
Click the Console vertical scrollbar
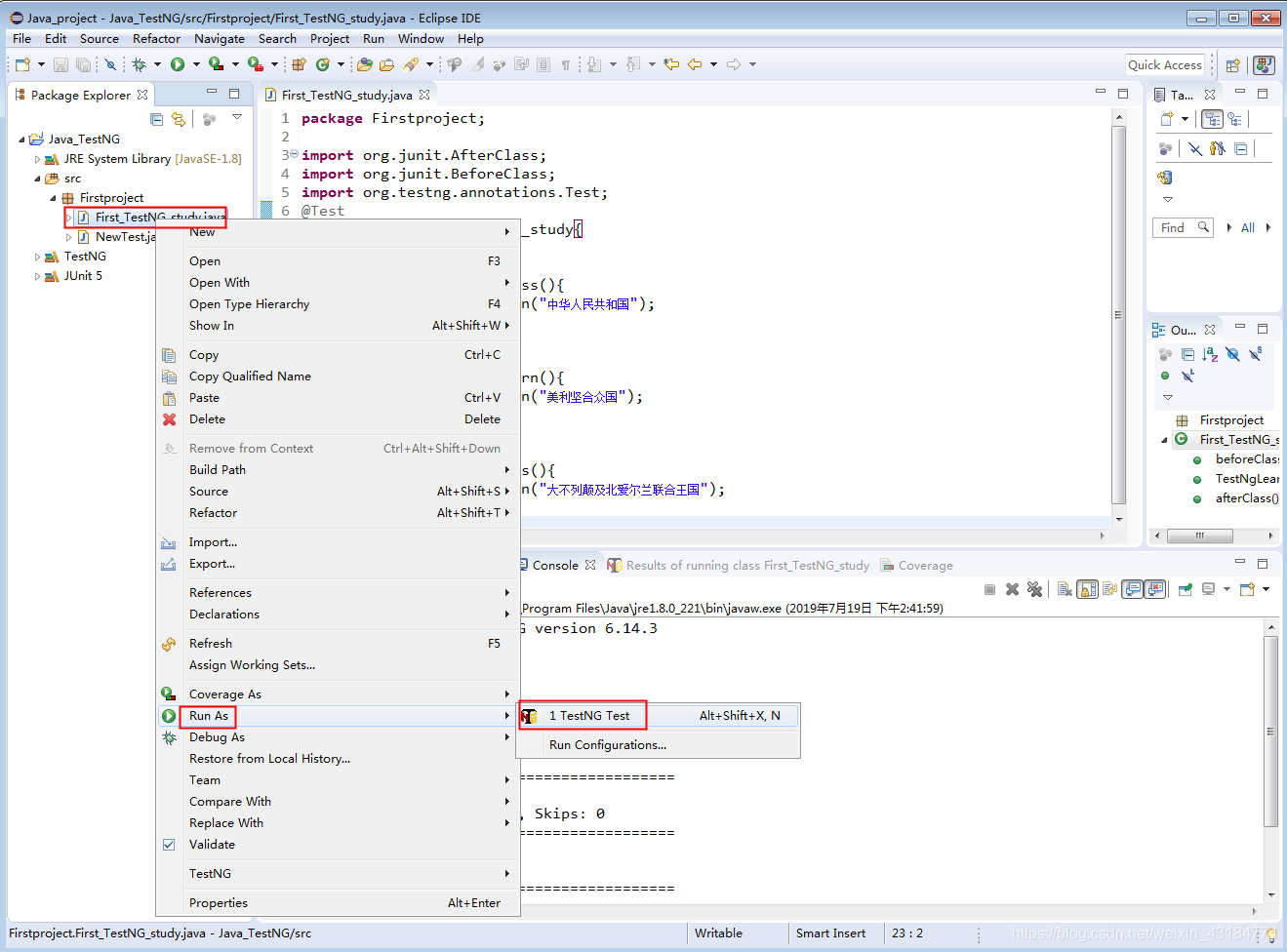[1270, 732]
